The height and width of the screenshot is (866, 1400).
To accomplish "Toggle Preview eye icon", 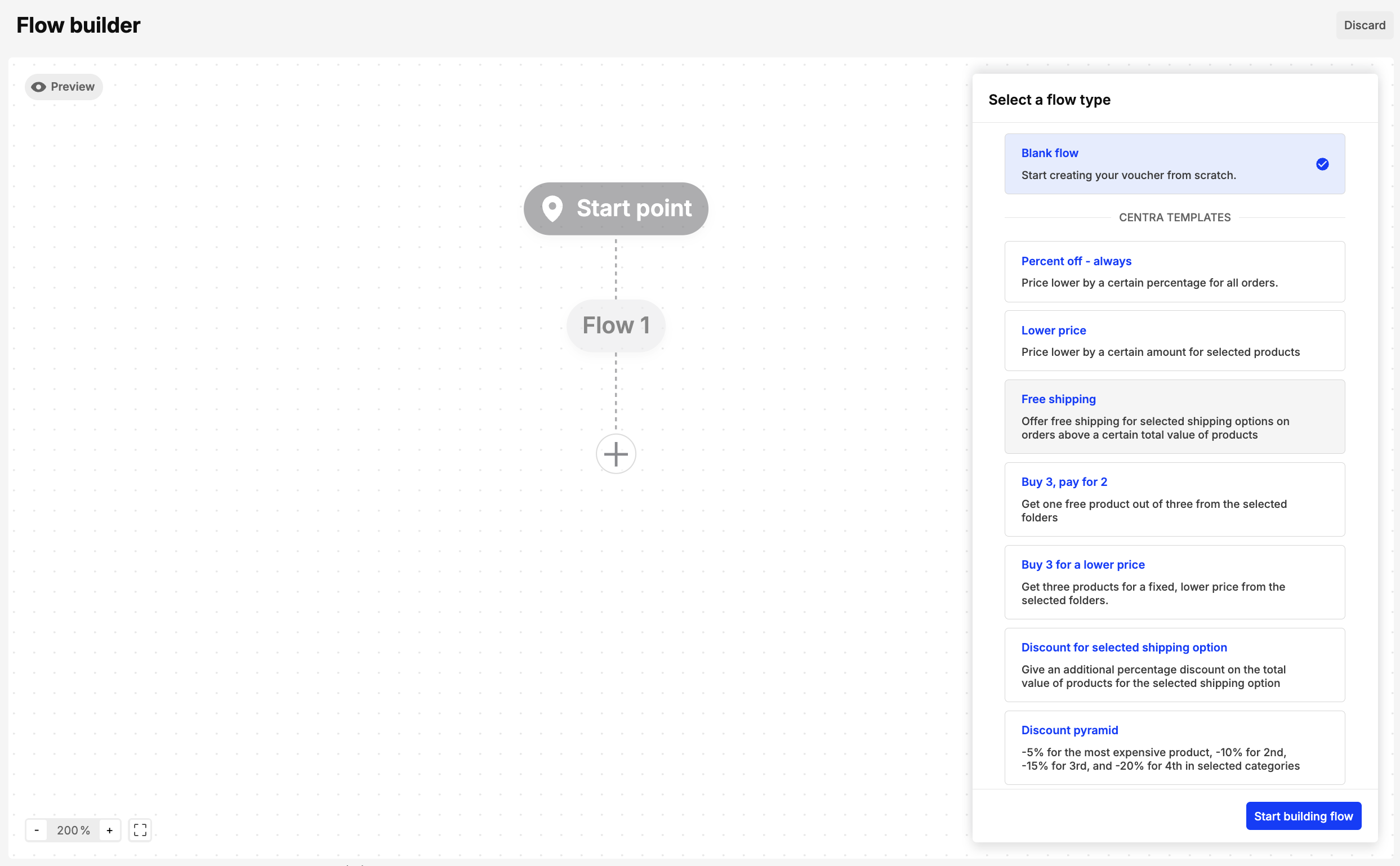I will click(38, 87).
